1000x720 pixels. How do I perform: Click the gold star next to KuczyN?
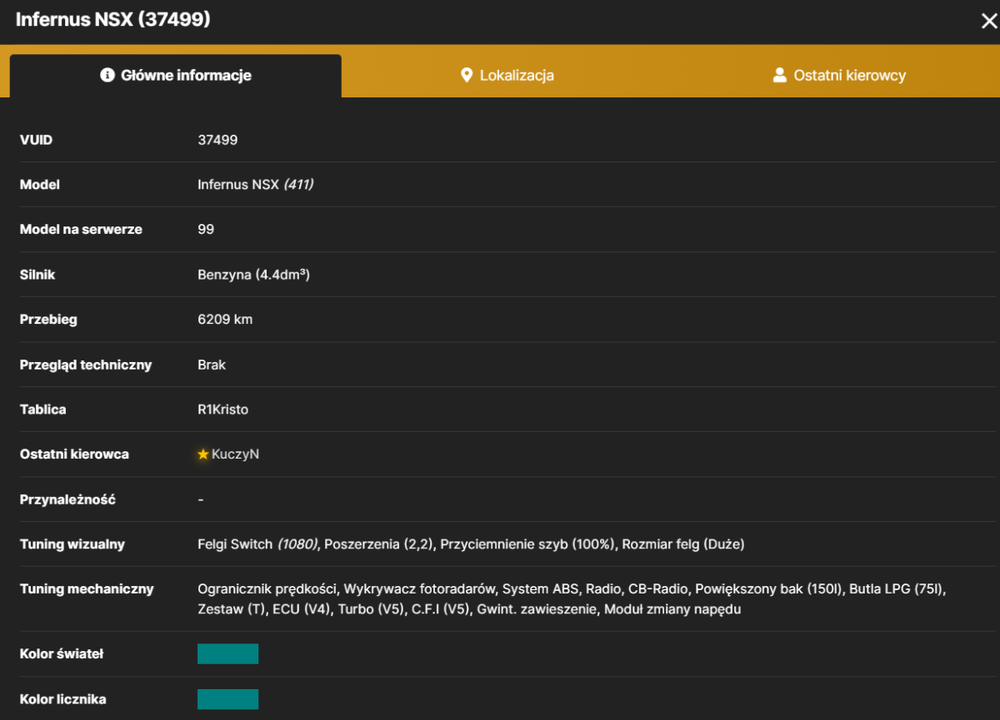pyautogui.click(x=203, y=454)
